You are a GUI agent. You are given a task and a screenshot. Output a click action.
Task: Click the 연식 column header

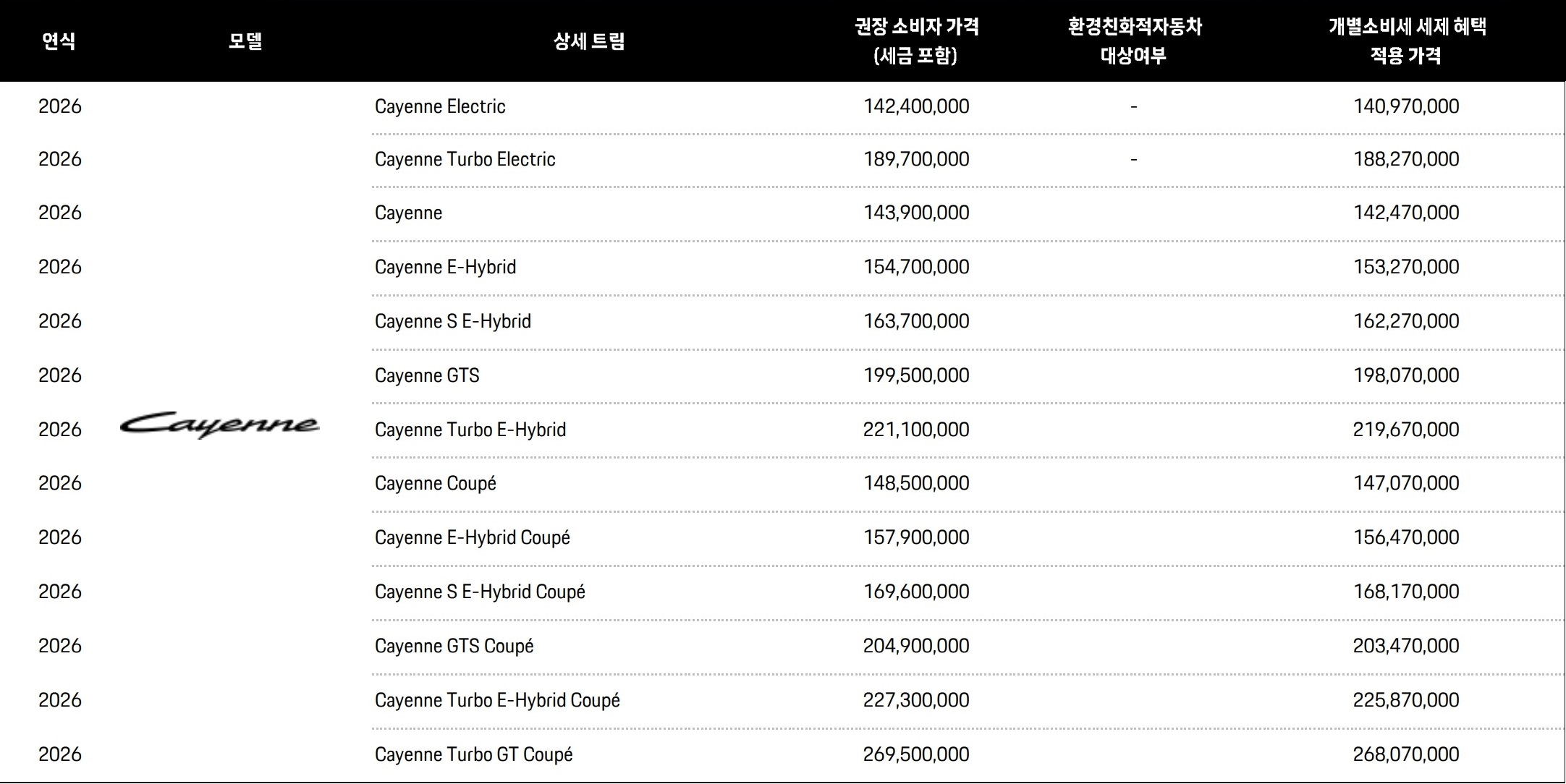(59, 41)
